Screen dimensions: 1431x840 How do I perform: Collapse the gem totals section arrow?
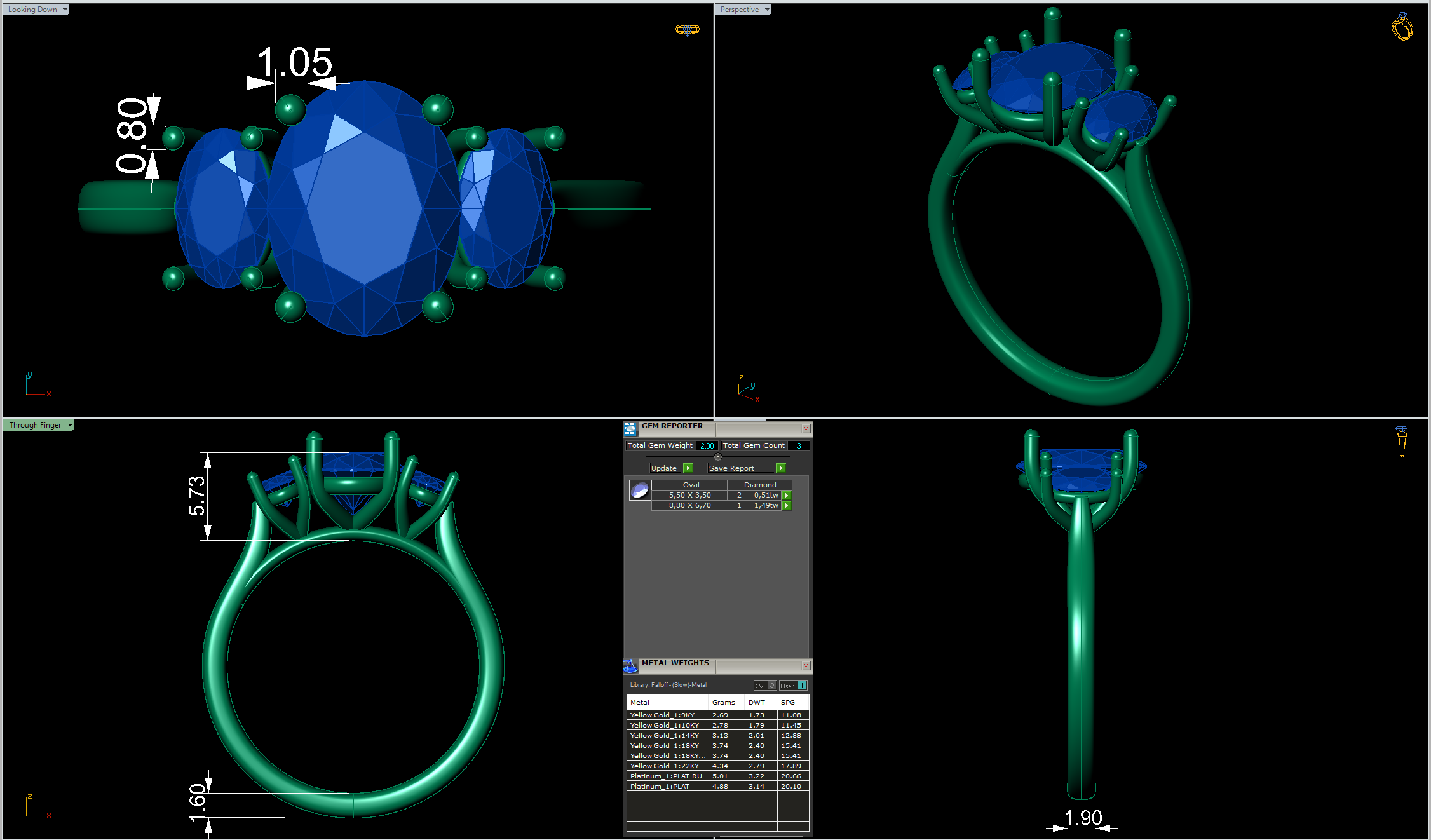pos(718,457)
